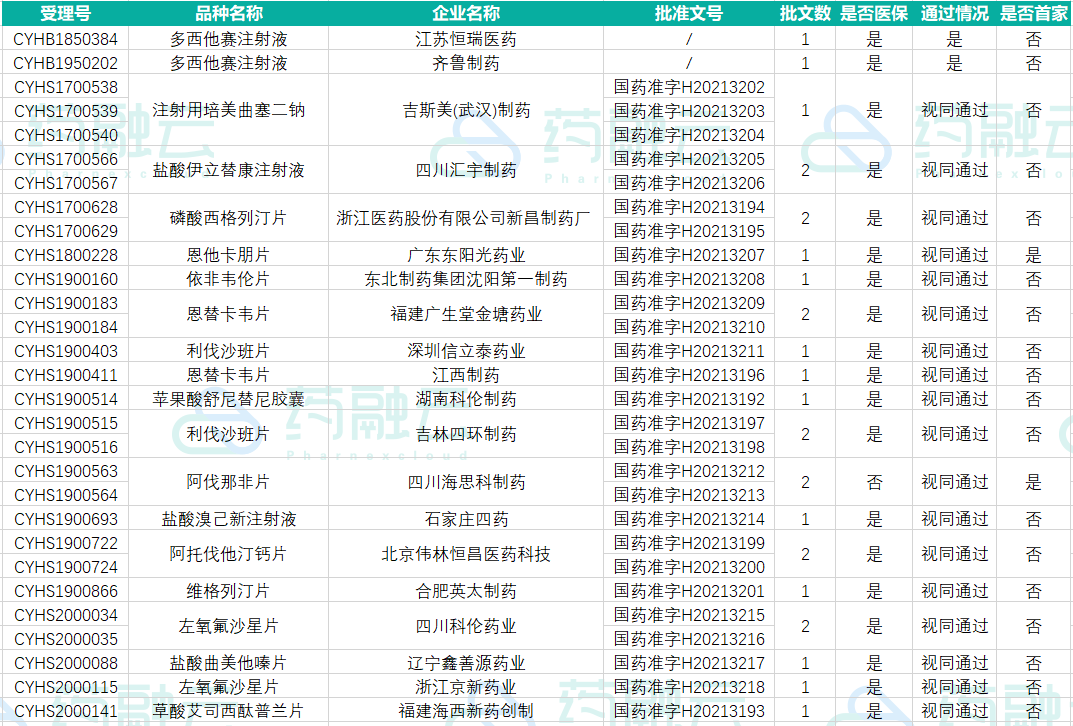Select the 批准文号 column header
The image size is (1073, 726).
(688, 13)
